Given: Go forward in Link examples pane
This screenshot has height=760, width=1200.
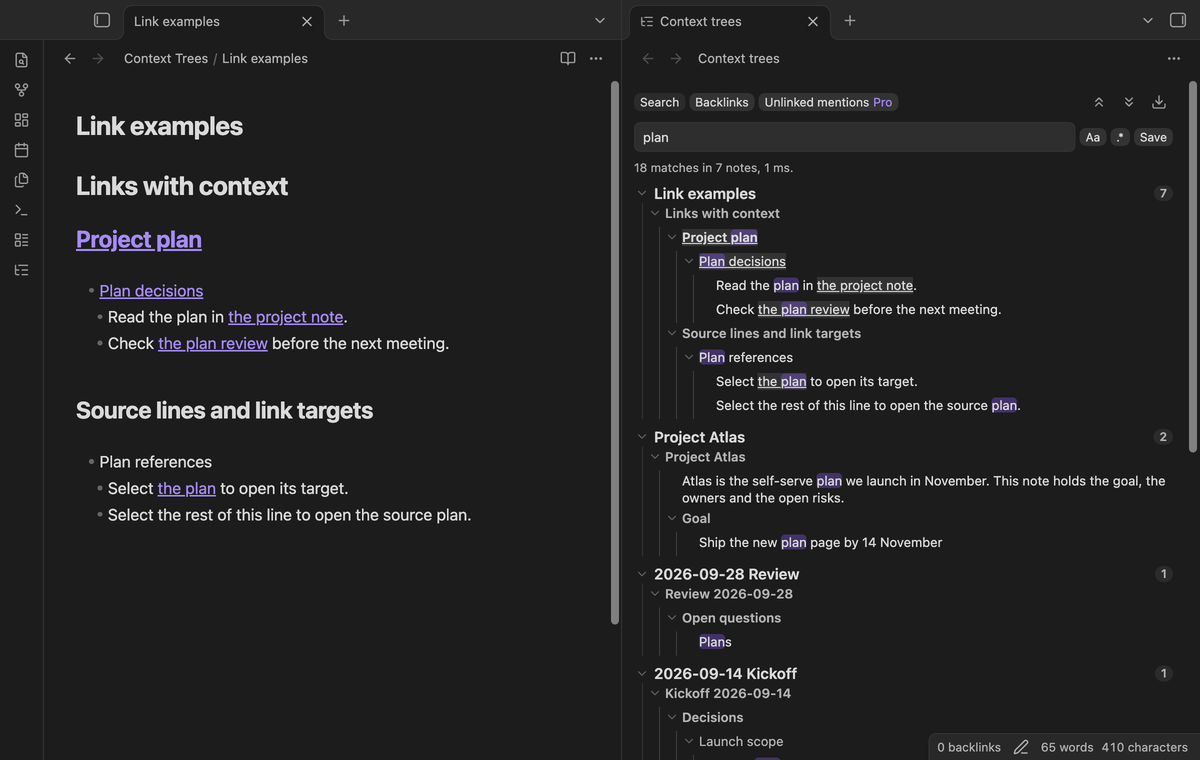Looking at the screenshot, I should 97,59.
